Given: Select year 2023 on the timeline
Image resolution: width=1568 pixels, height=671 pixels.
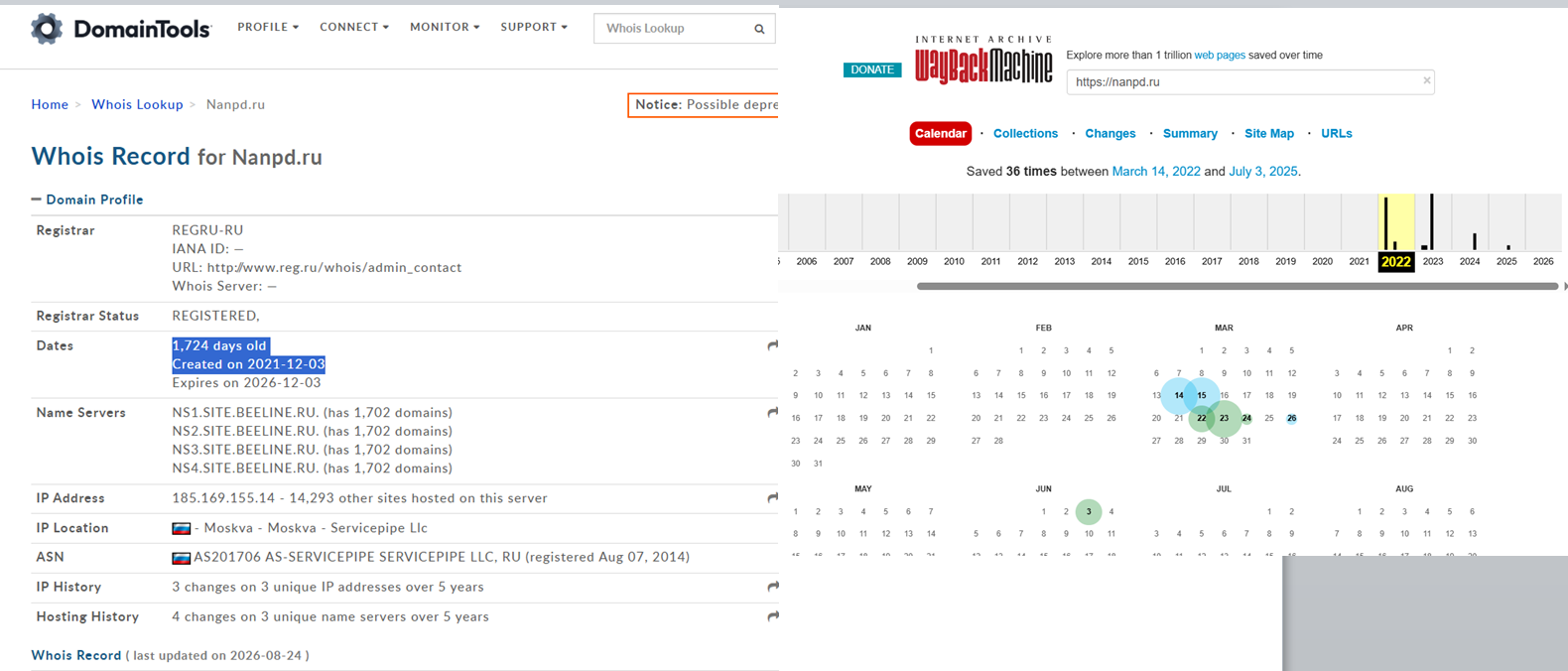Looking at the screenshot, I should tap(1432, 261).
